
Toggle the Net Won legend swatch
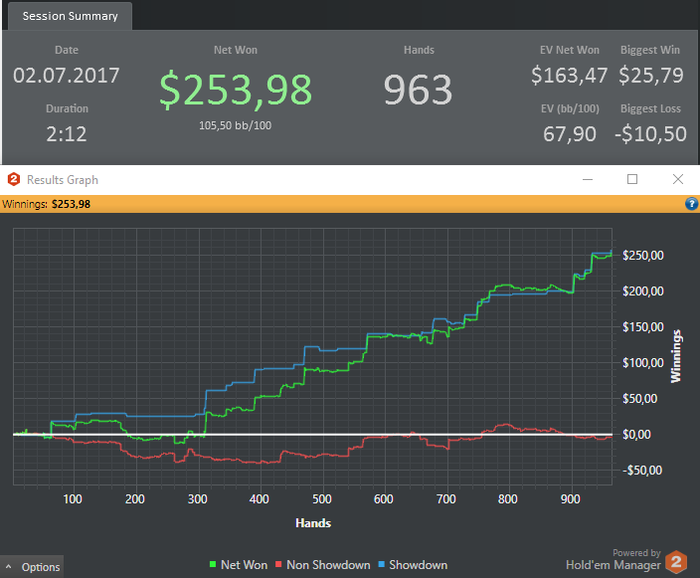[x=213, y=565]
